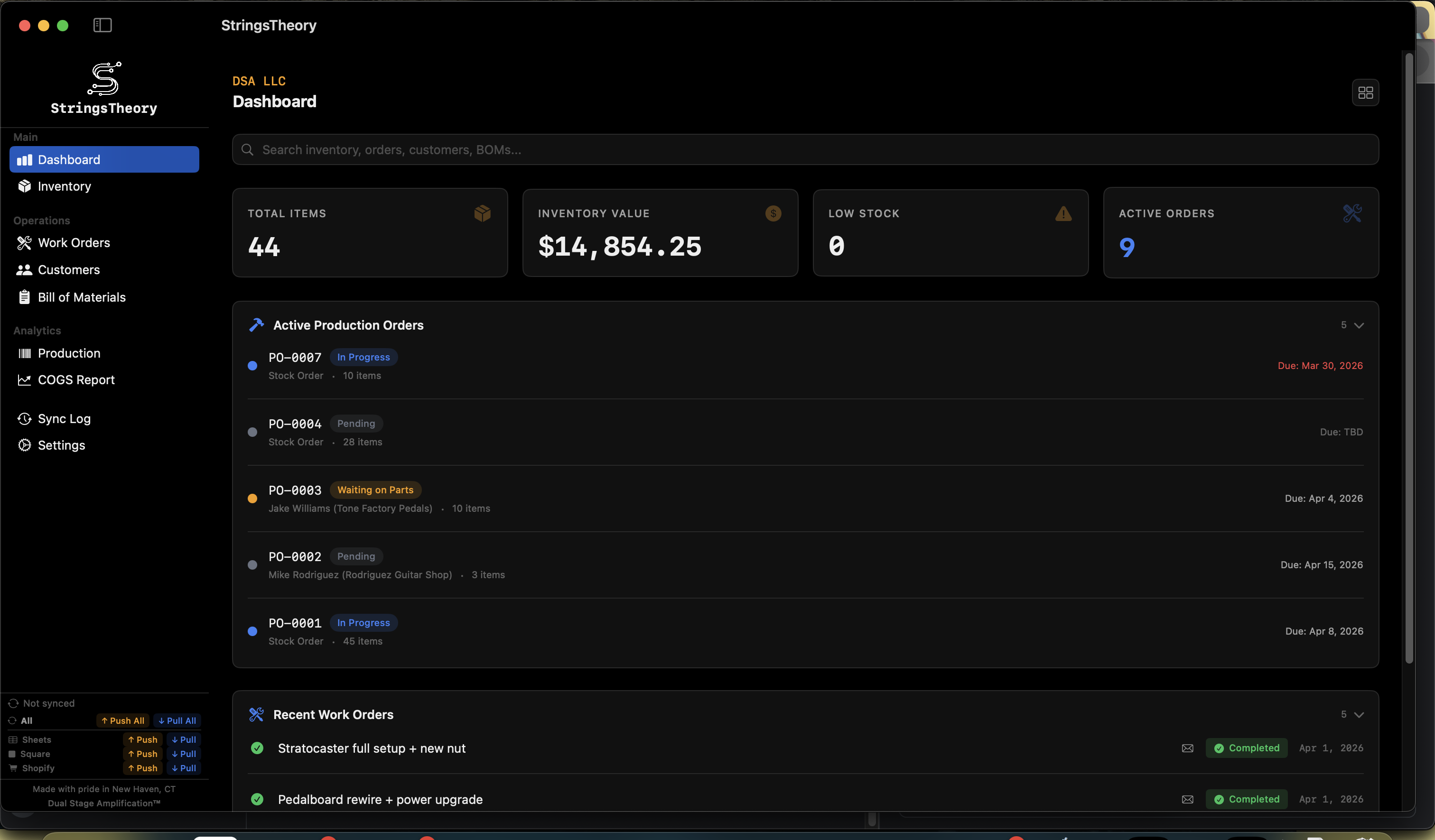Screen dimensions: 1435x840
Task: Expand the Not synced status indicator
Action: [13, 703]
